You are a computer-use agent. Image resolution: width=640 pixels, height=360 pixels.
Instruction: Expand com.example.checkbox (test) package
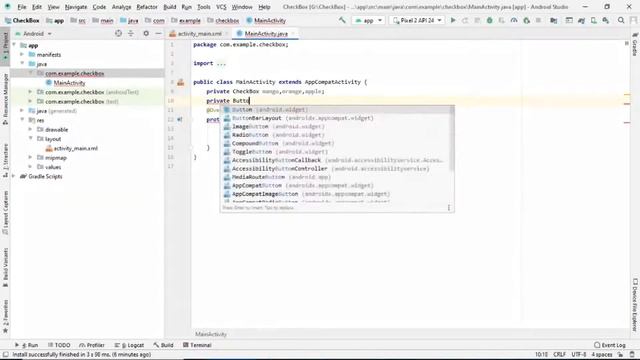[30, 102]
